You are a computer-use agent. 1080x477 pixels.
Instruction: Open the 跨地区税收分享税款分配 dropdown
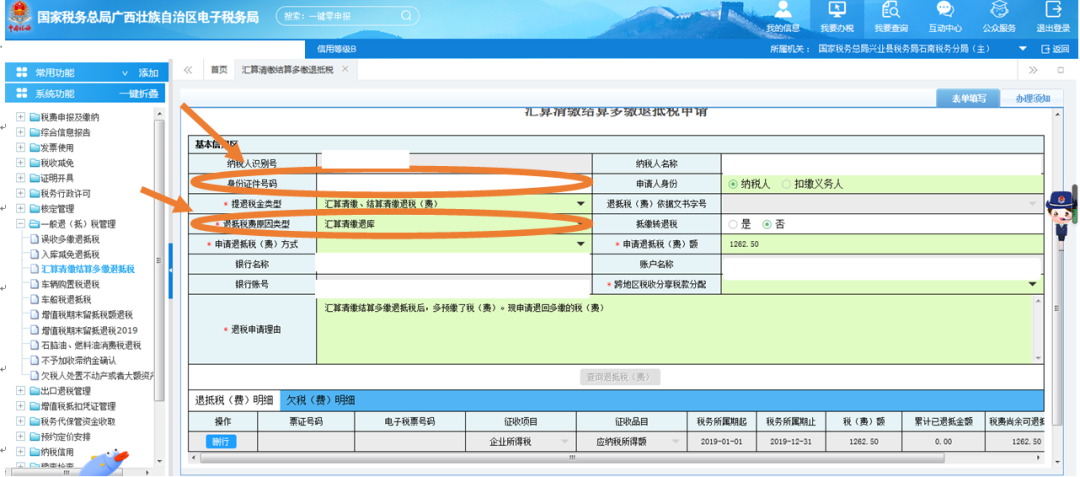tap(1032, 284)
